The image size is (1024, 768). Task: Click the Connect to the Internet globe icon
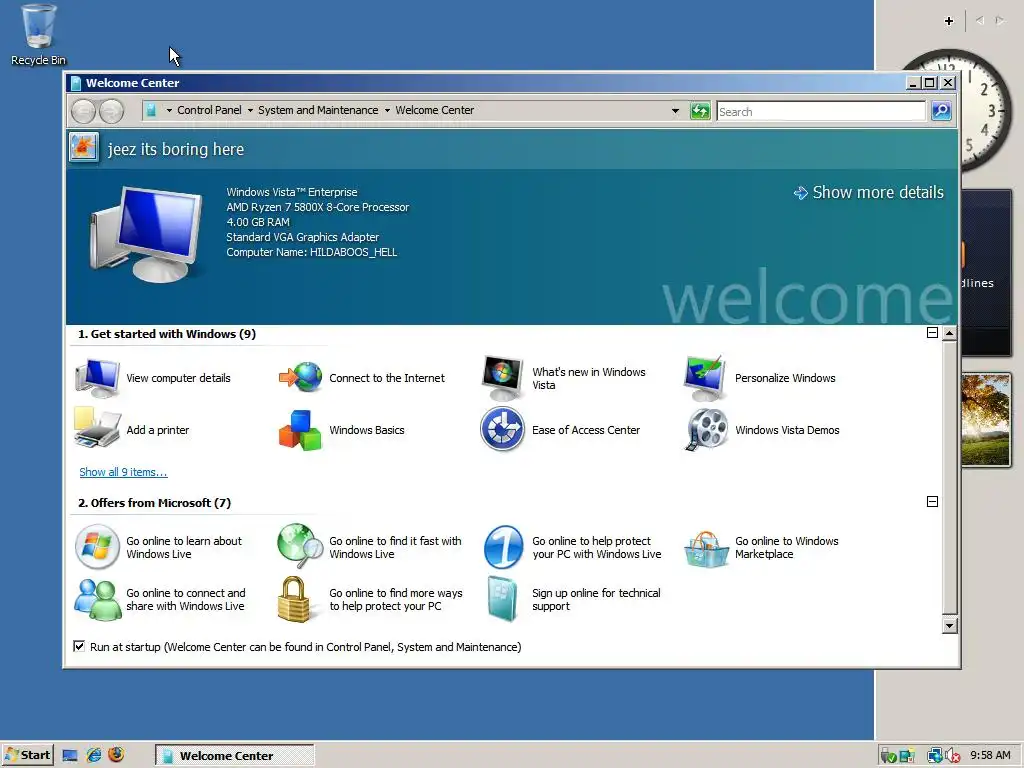300,377
